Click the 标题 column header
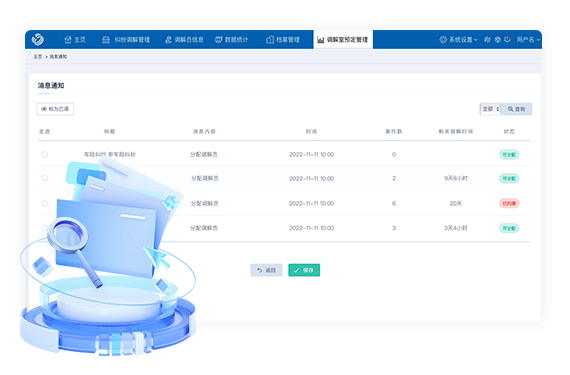Screen dimensions: 570x375 tap(109, 132)
